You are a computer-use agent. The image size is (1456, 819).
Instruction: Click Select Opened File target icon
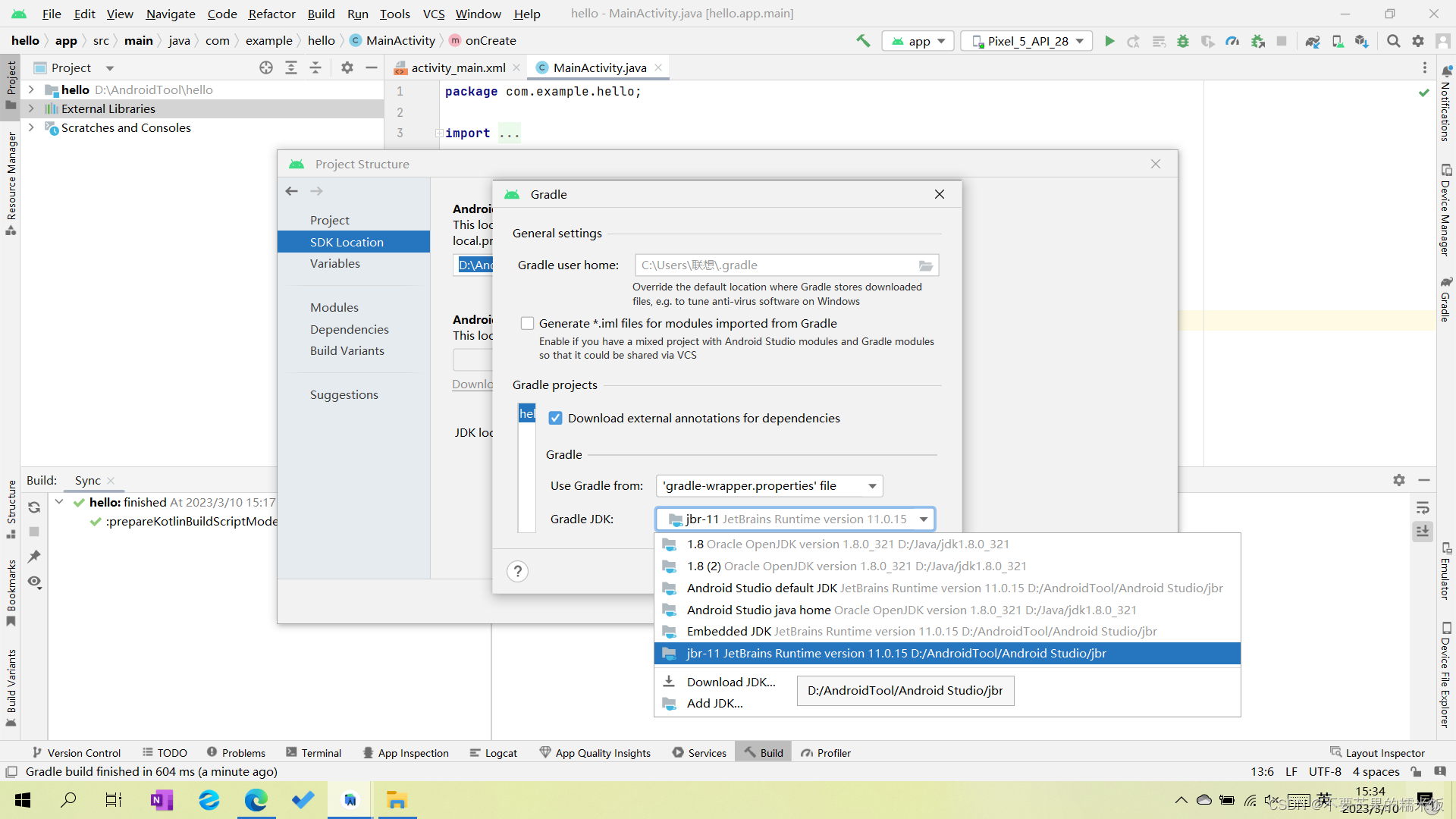[266, 67]
